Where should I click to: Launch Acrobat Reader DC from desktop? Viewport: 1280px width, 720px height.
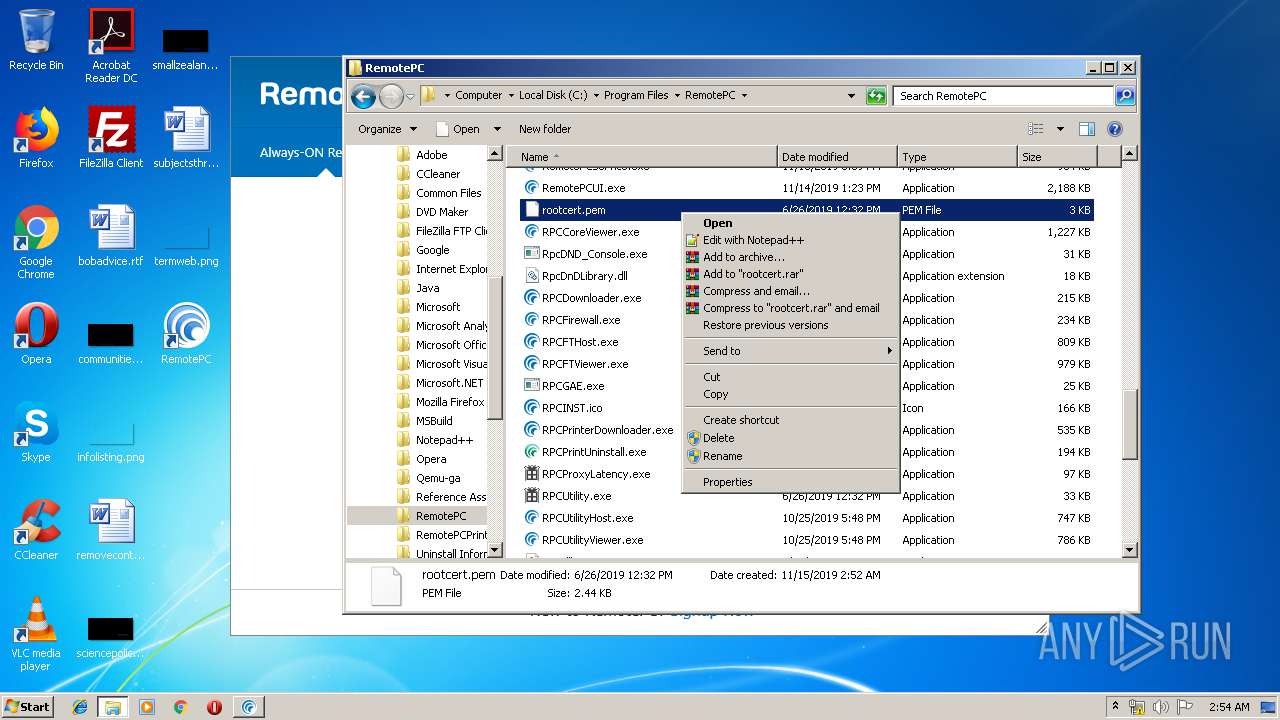pos(111,45)
